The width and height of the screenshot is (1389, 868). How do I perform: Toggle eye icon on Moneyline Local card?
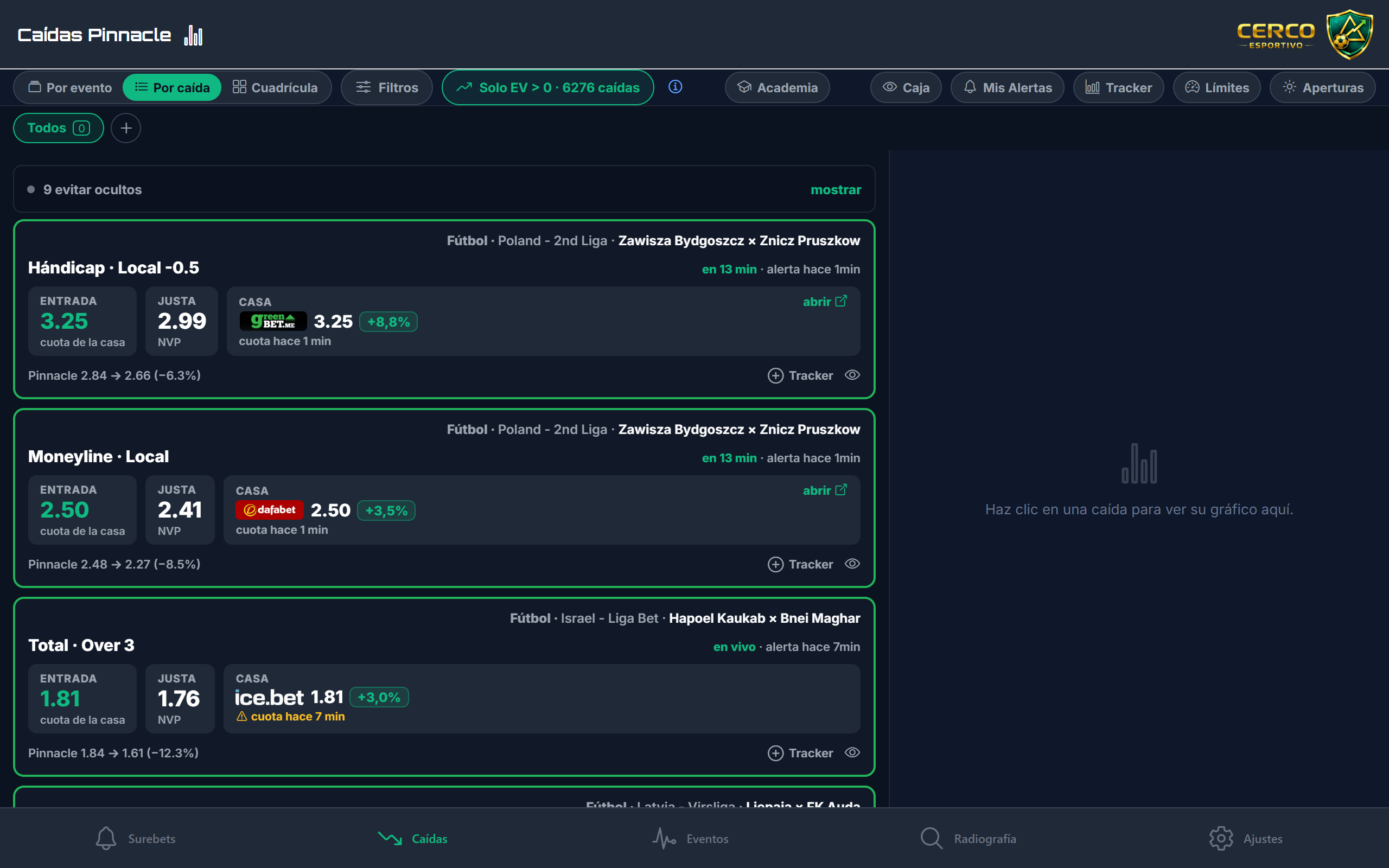tap(852, 564)
